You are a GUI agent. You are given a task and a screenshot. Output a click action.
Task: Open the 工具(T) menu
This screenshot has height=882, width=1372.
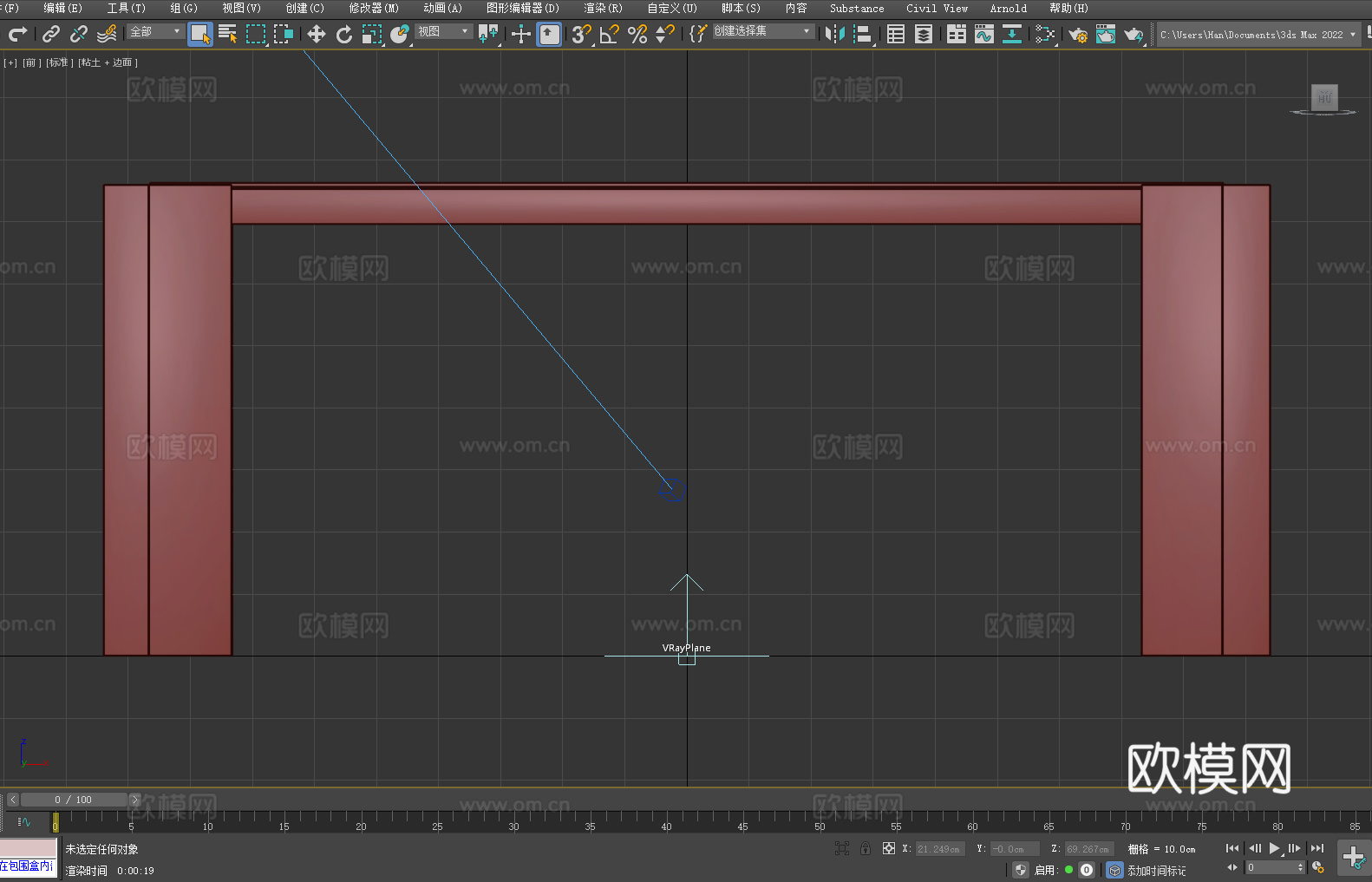pyautogui.click(x=127, y=8)
